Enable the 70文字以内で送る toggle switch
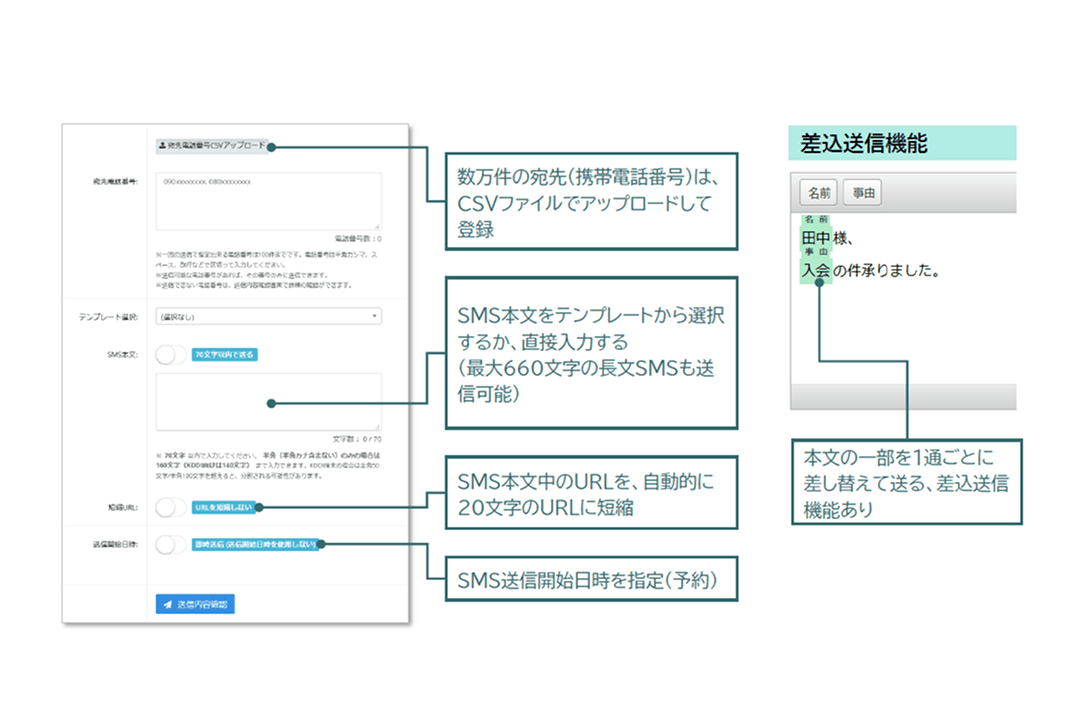The image size is (1080, 720). [170, 354]
